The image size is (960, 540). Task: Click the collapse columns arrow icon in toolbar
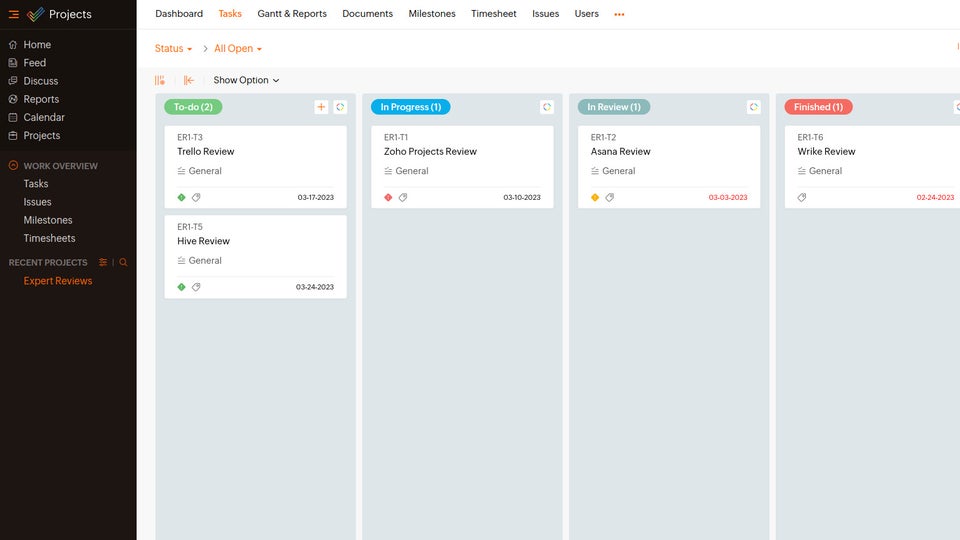(x=189, y=80)
